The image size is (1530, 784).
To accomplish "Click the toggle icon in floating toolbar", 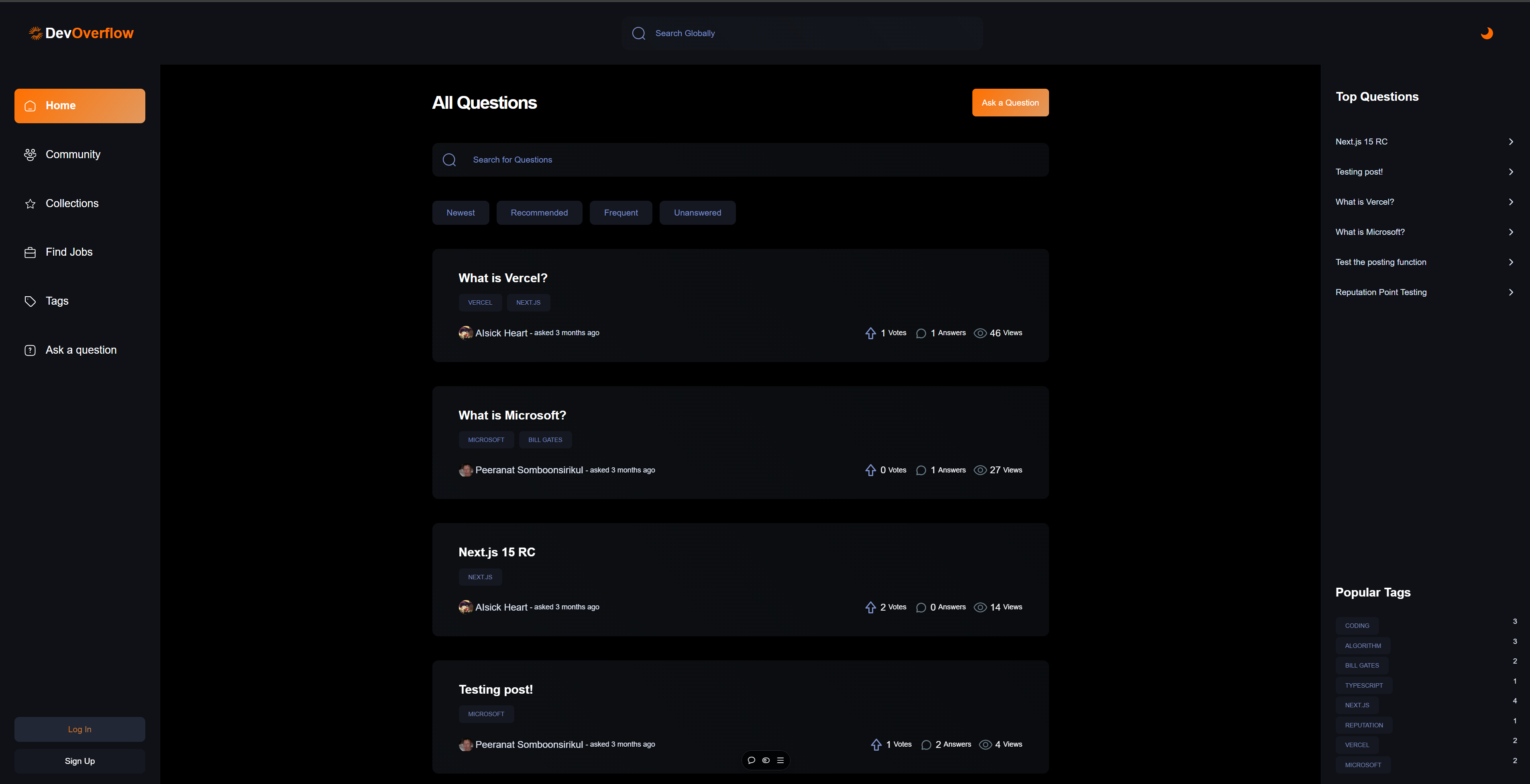I will (766, 760).
